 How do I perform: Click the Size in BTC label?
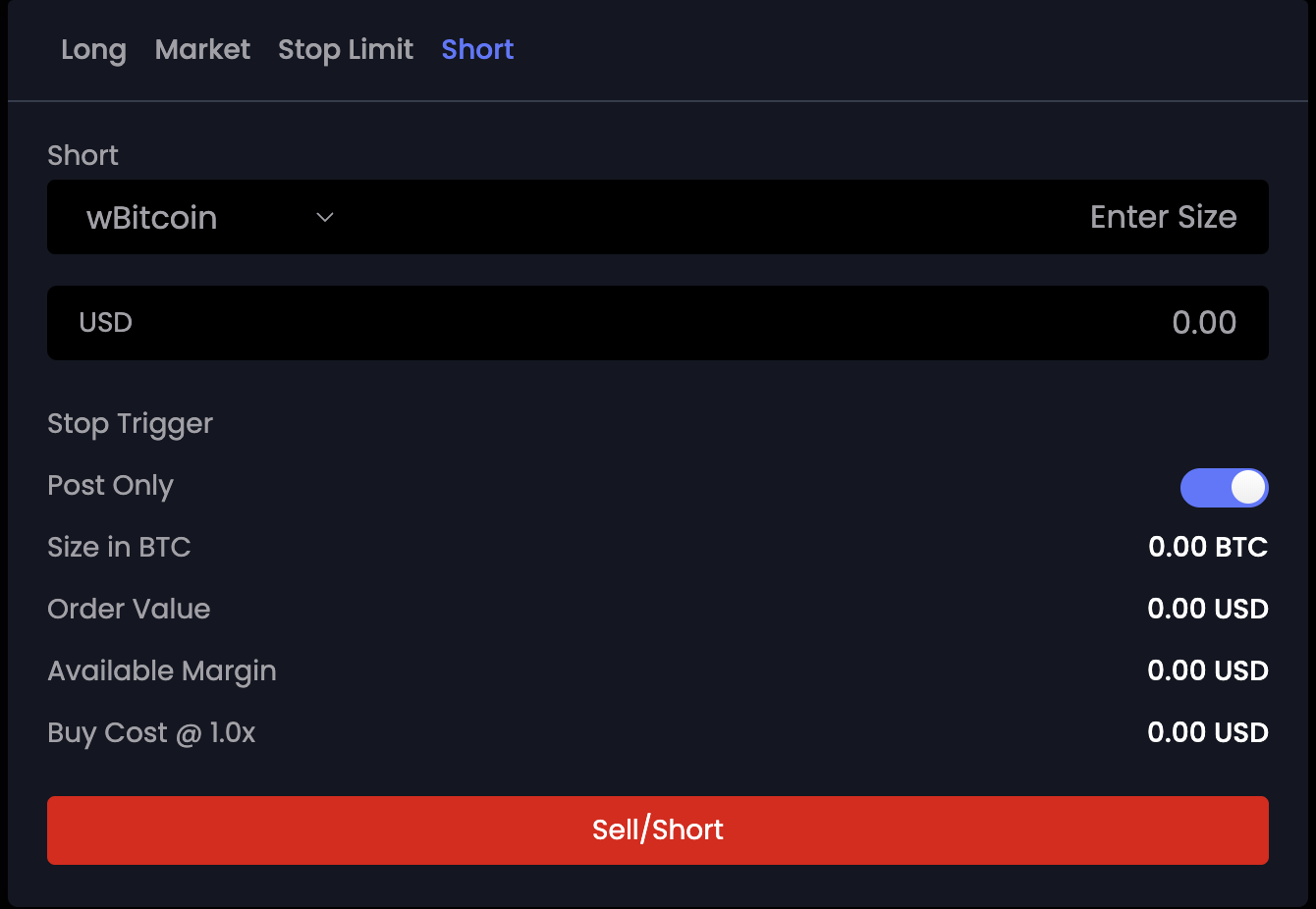point(119,547)
